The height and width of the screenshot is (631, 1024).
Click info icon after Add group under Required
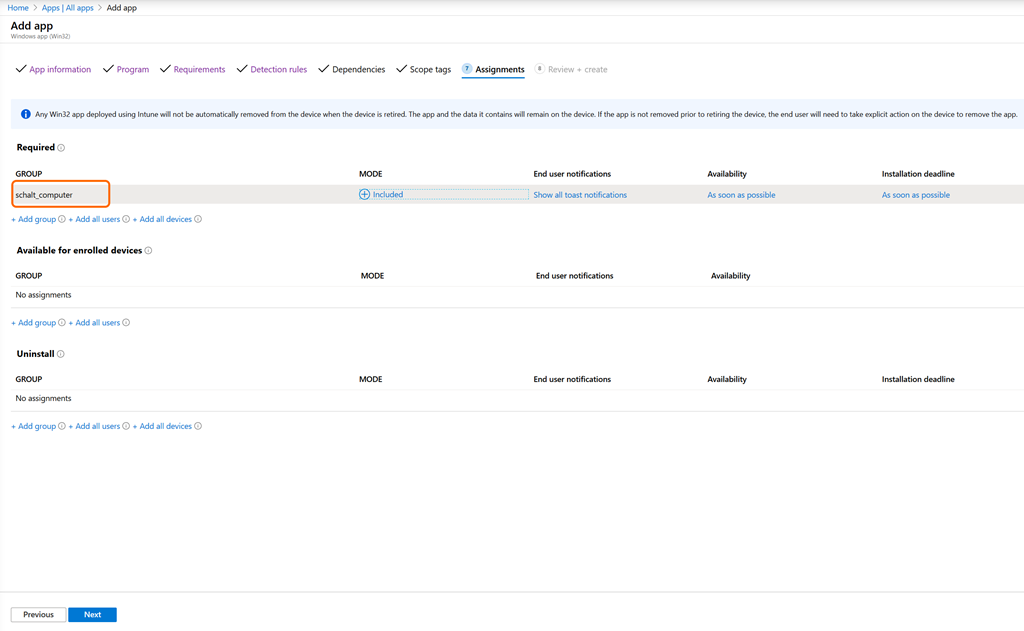point(62,219)
